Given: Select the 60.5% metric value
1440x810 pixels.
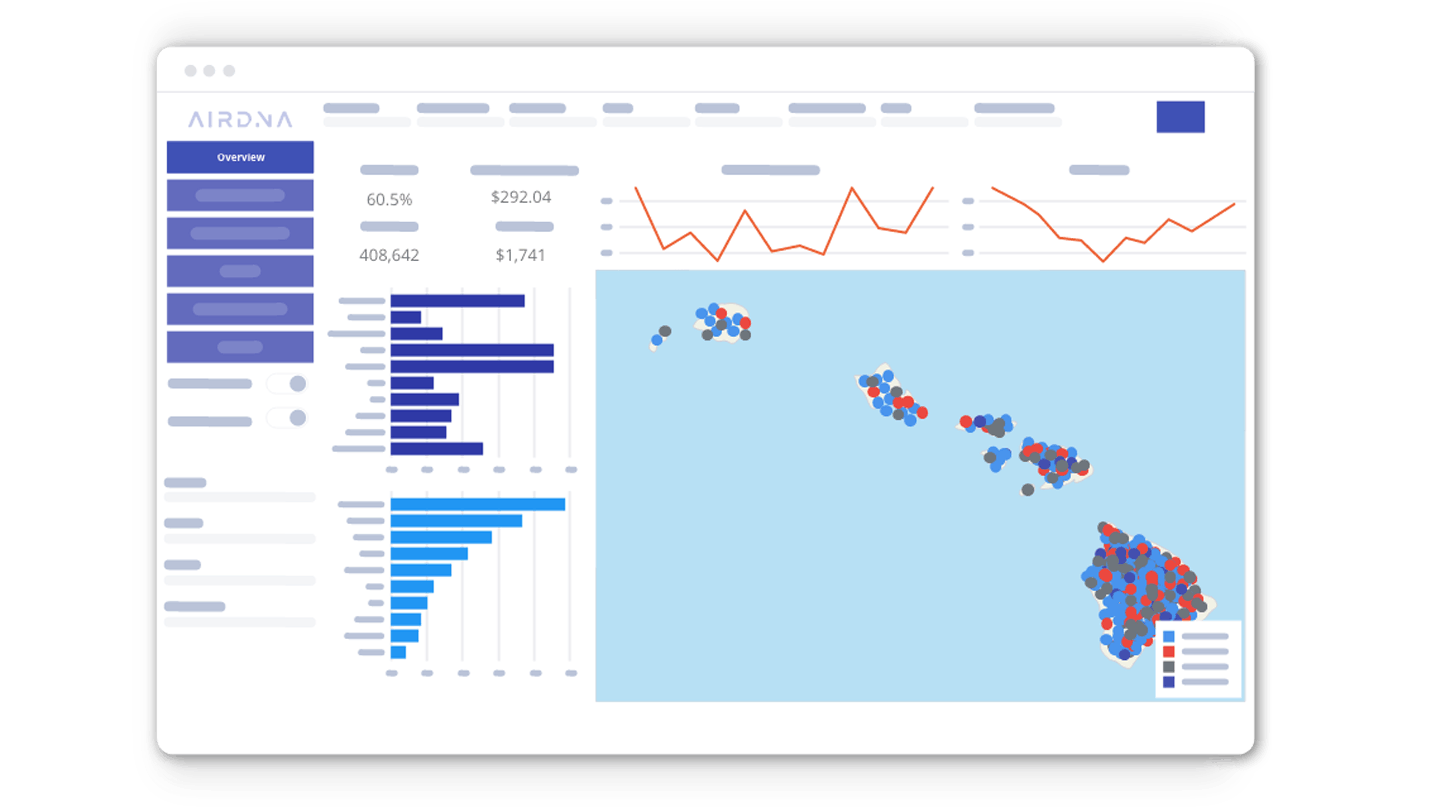Looking at the screenshot, I should click(389, 199).
